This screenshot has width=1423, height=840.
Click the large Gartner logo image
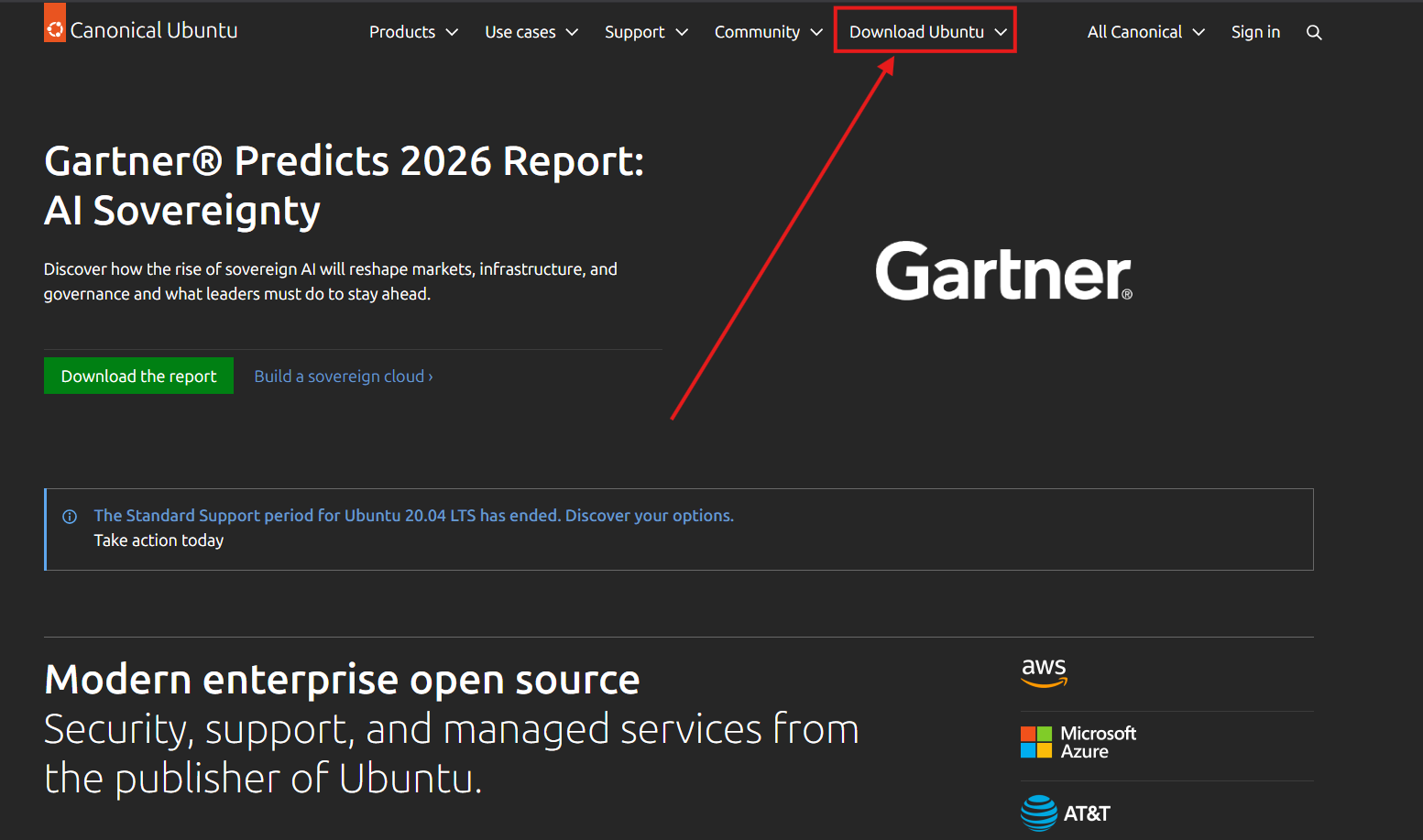click(x=1003, y=272)
